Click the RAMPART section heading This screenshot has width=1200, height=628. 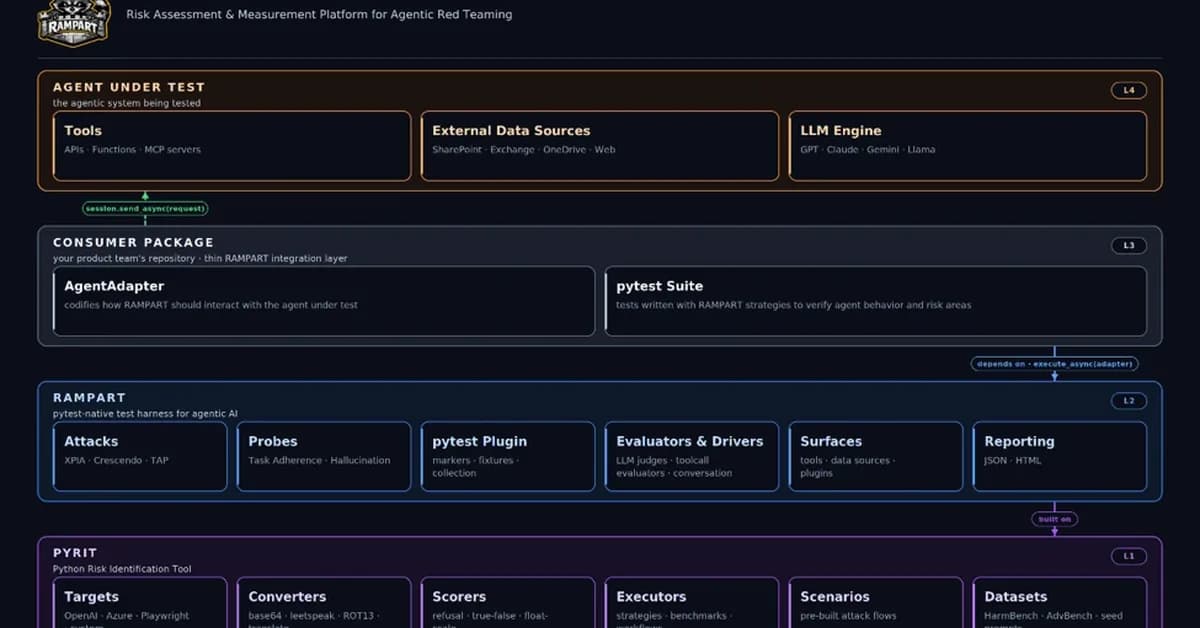pyautogui.click(x=89, y=398)
